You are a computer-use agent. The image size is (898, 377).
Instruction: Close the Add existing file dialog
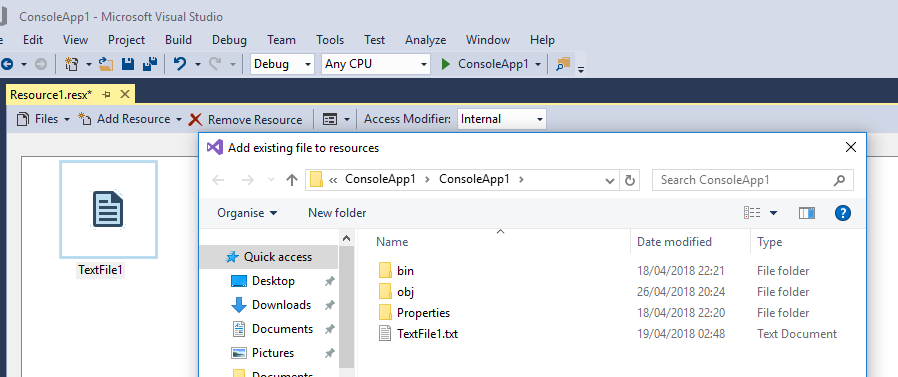click(x=851, y=147)
